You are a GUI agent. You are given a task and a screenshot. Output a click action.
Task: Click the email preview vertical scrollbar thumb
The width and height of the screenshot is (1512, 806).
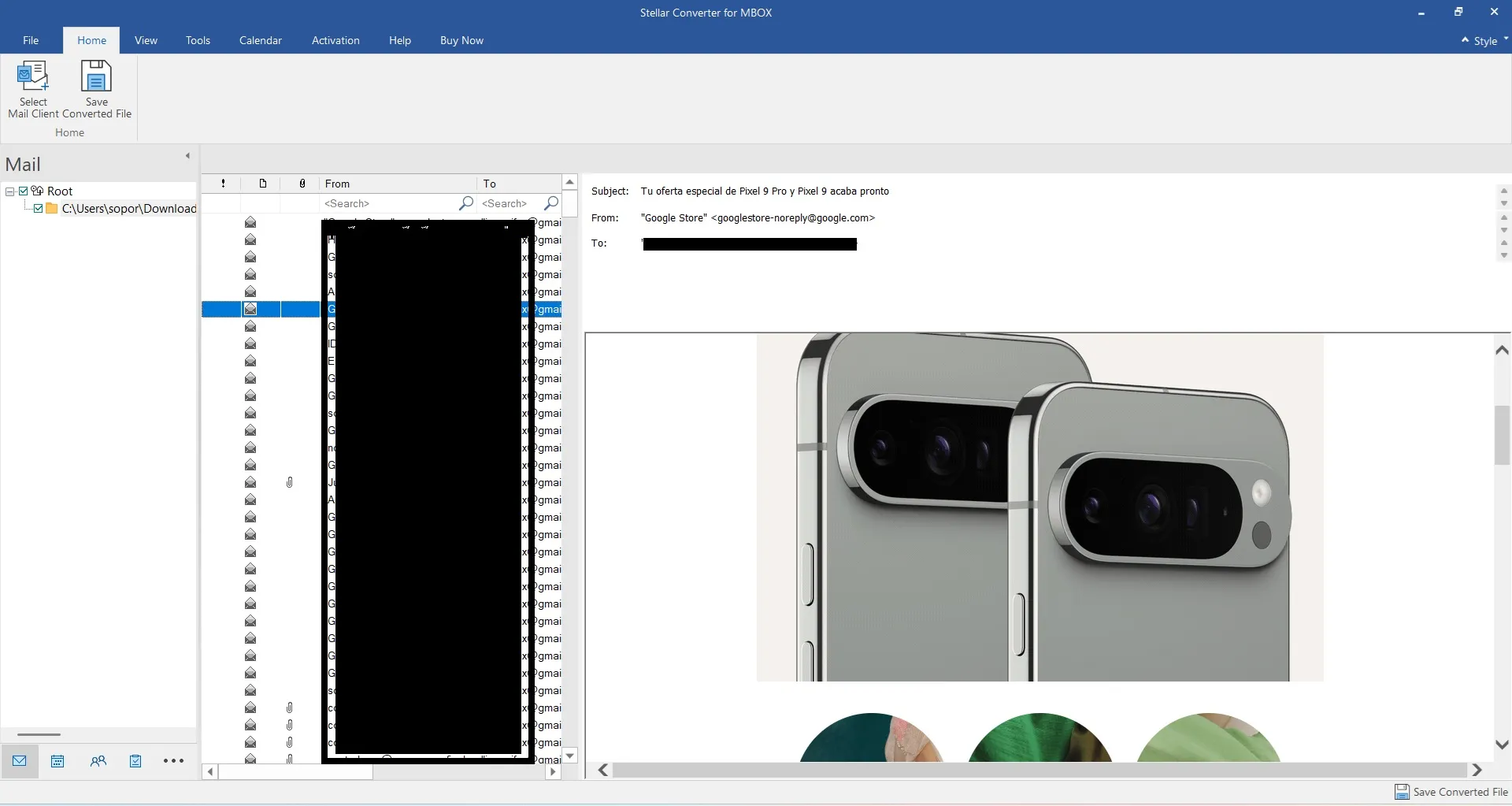[x=1502, y=435]
